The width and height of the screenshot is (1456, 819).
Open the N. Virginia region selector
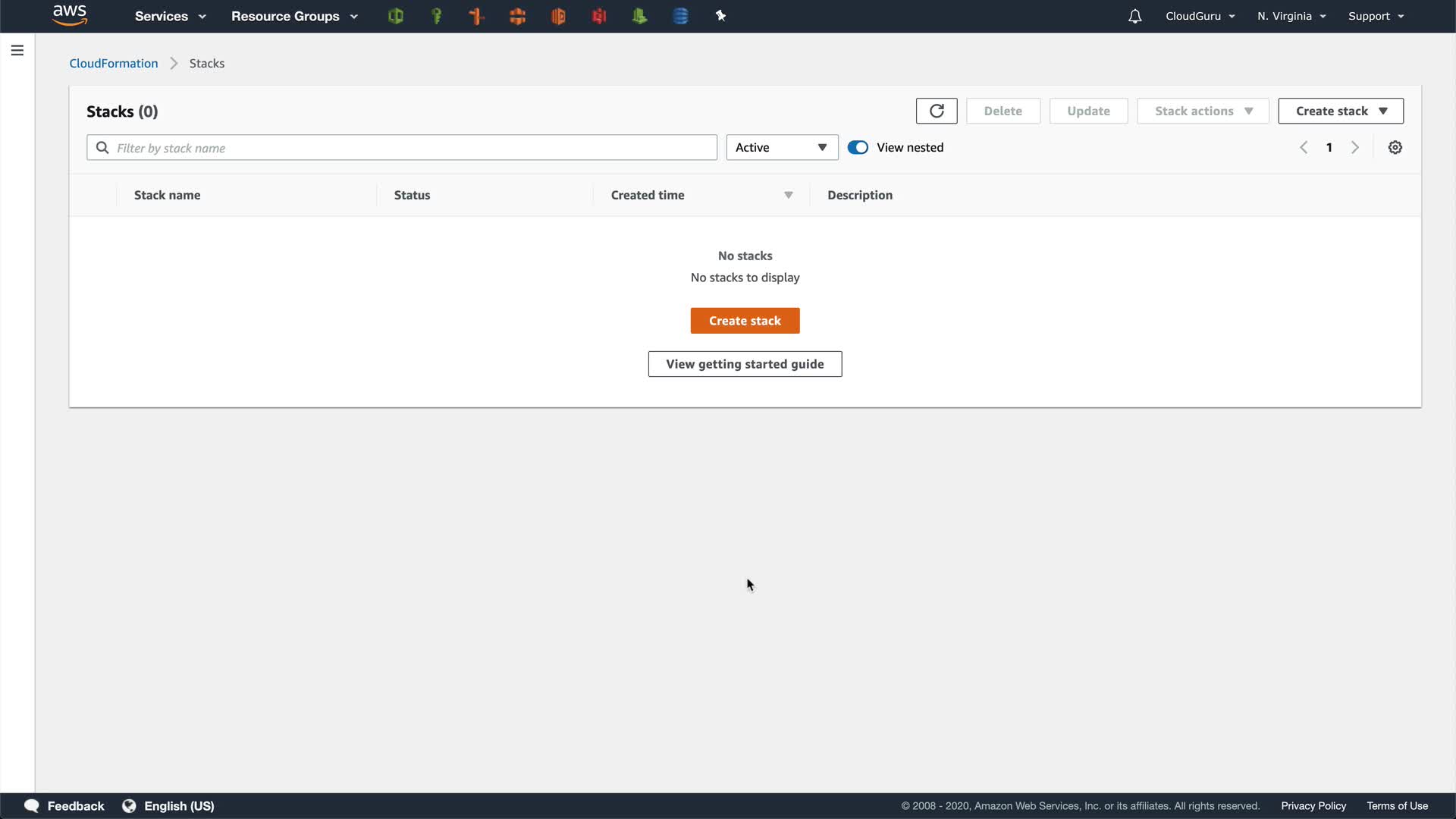(x=1291, y=16)
